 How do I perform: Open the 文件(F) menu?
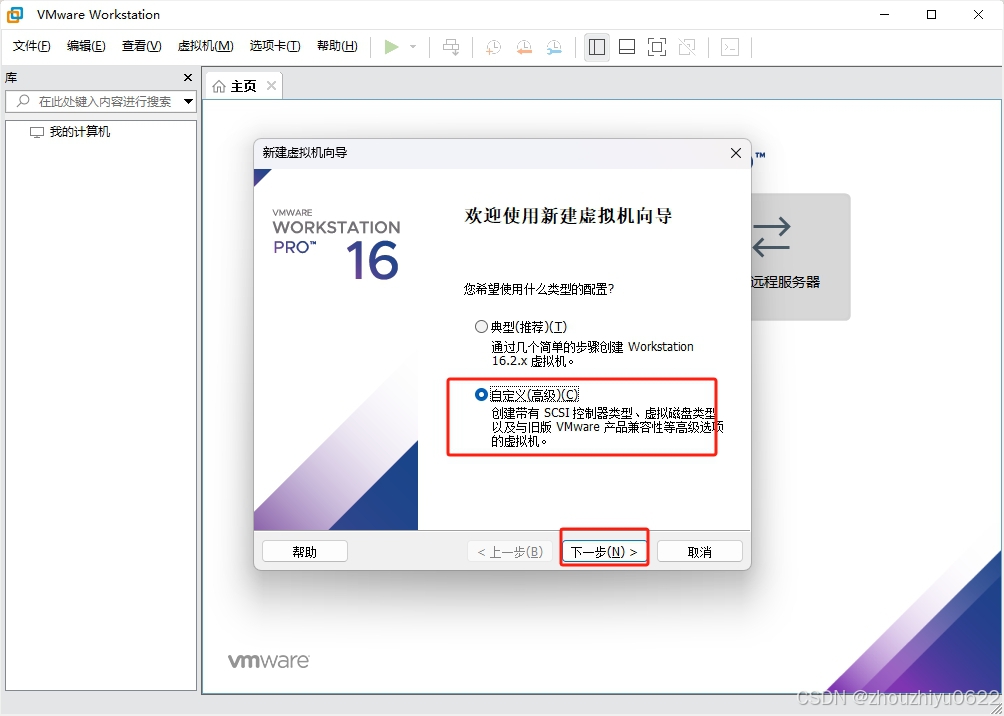point(31,46)
